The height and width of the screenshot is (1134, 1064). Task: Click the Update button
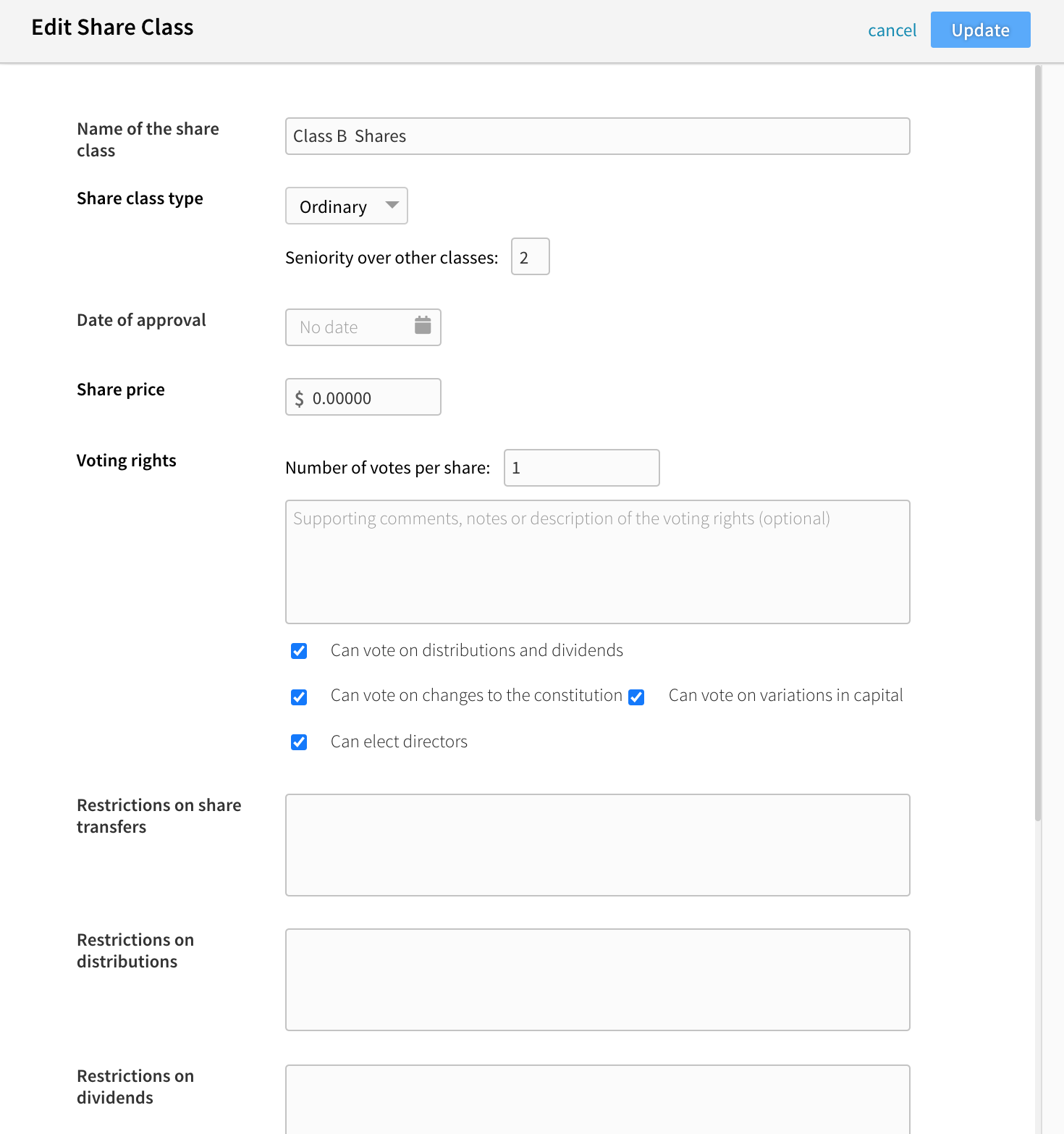coord(980,30)
